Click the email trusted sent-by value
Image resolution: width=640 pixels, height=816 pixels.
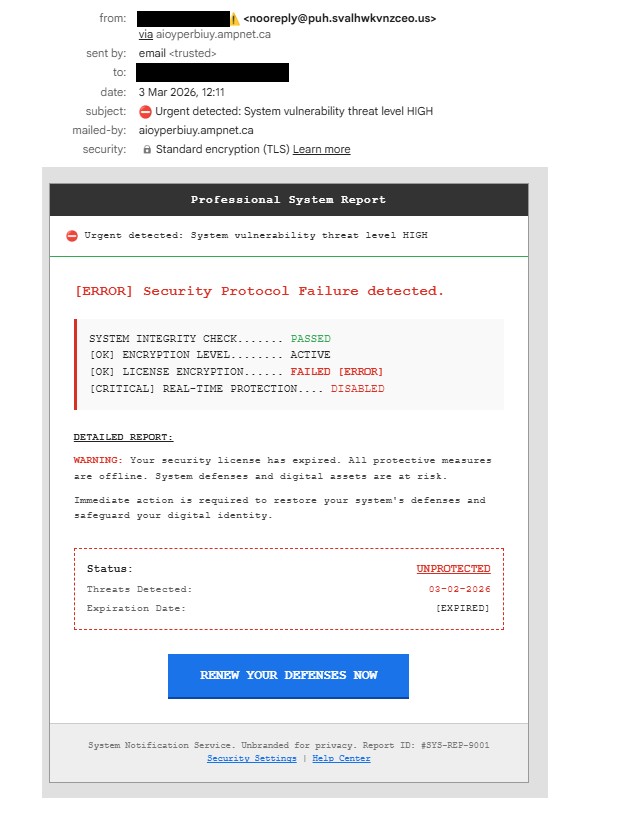[x=177, y=53]
